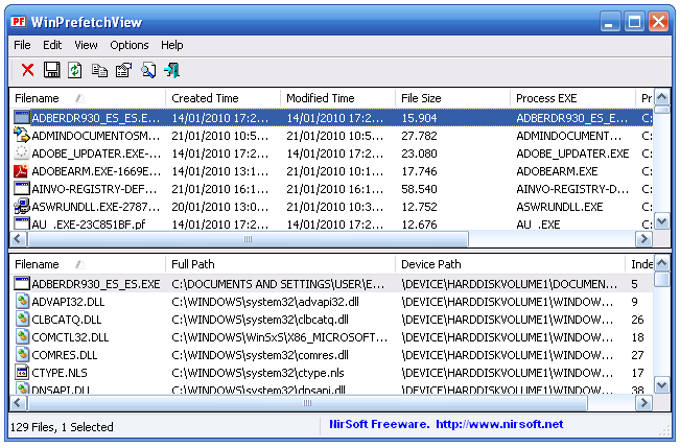The width and height of the screenshot is (680, 448).
Task: Click lower pane scroll up arrow
Action: click(x=662, y=263)
